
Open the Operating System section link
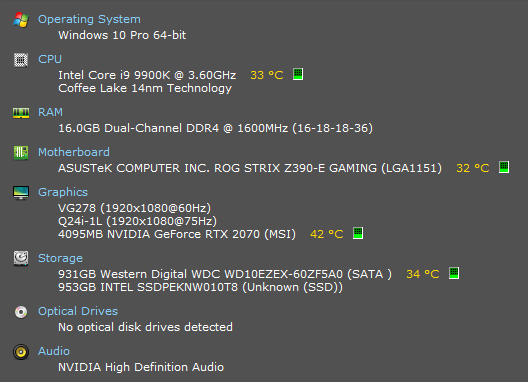[x=89, y=19]
